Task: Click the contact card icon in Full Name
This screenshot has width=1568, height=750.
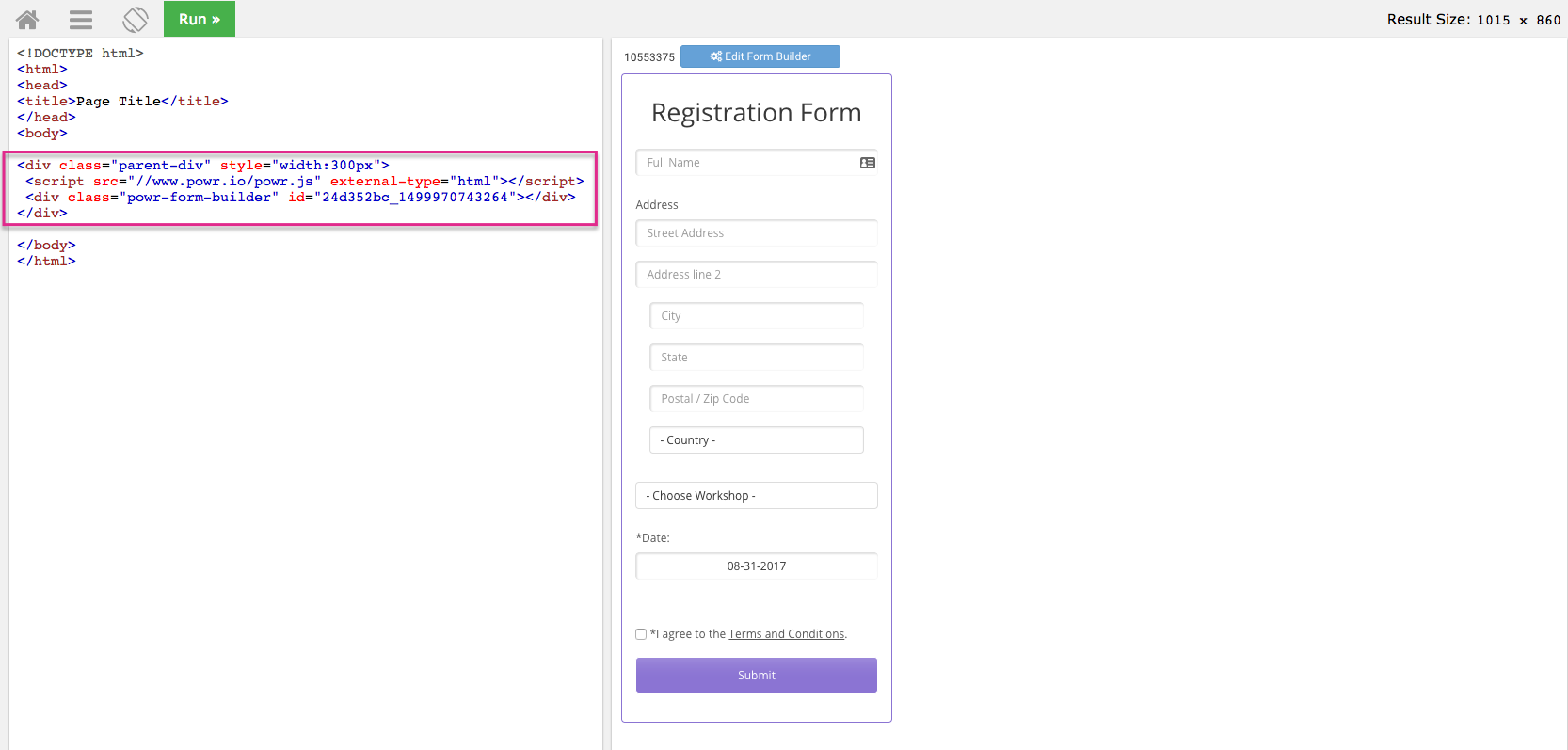Action: pos(868,163)
